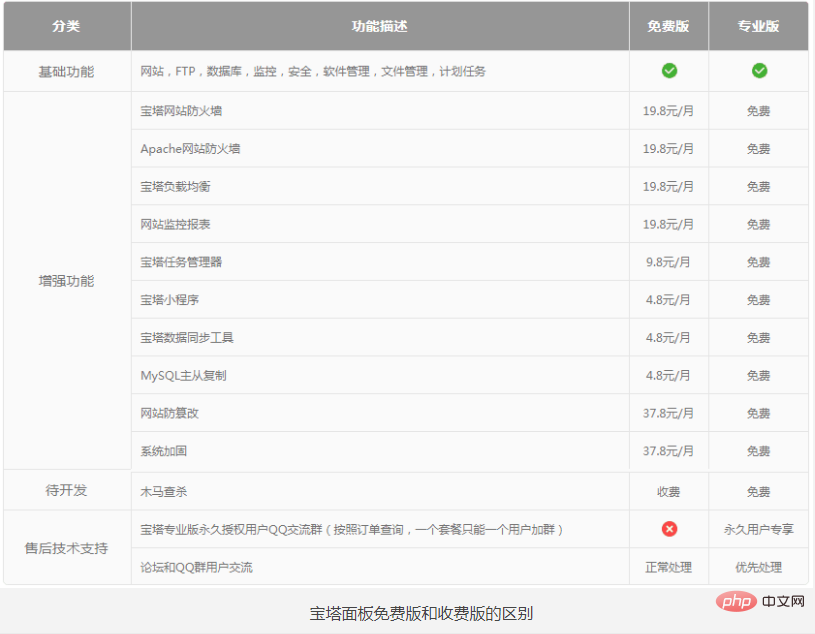Click the 宝塔任务管理器 row label
Screen dimensions: 815x634
pos(181,262)
